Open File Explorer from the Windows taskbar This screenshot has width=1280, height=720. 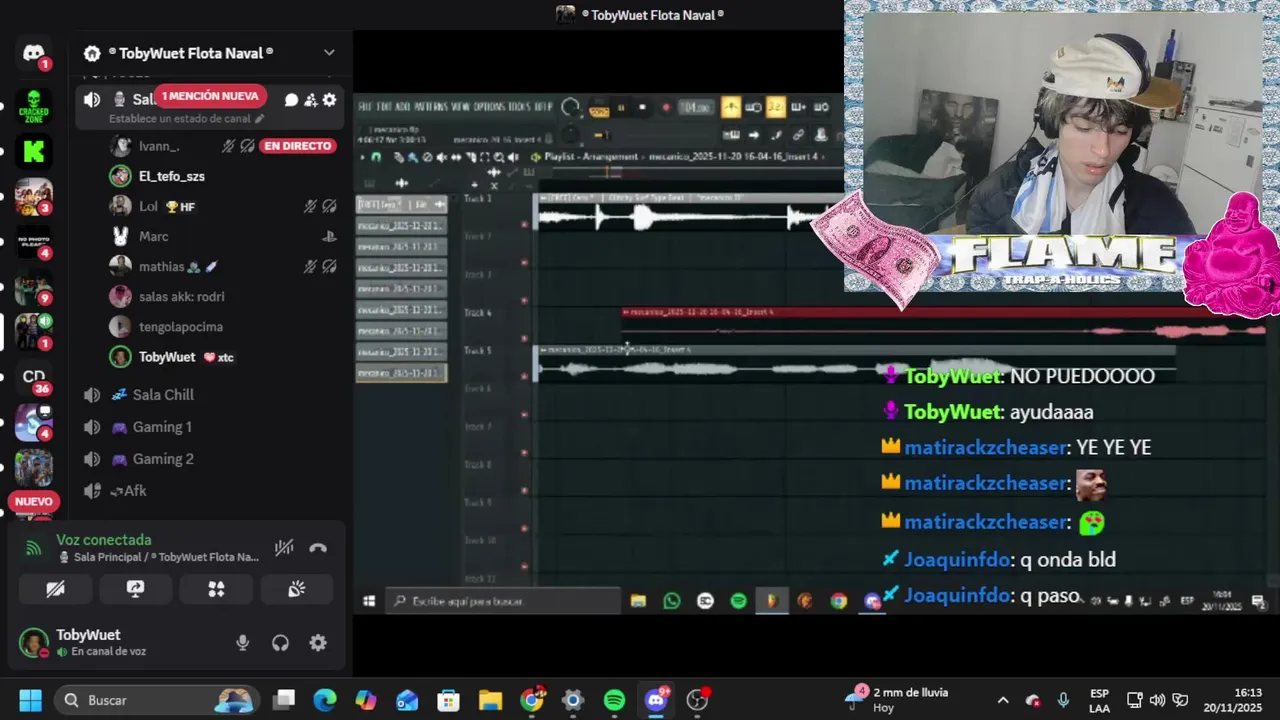tap(489, 700)
